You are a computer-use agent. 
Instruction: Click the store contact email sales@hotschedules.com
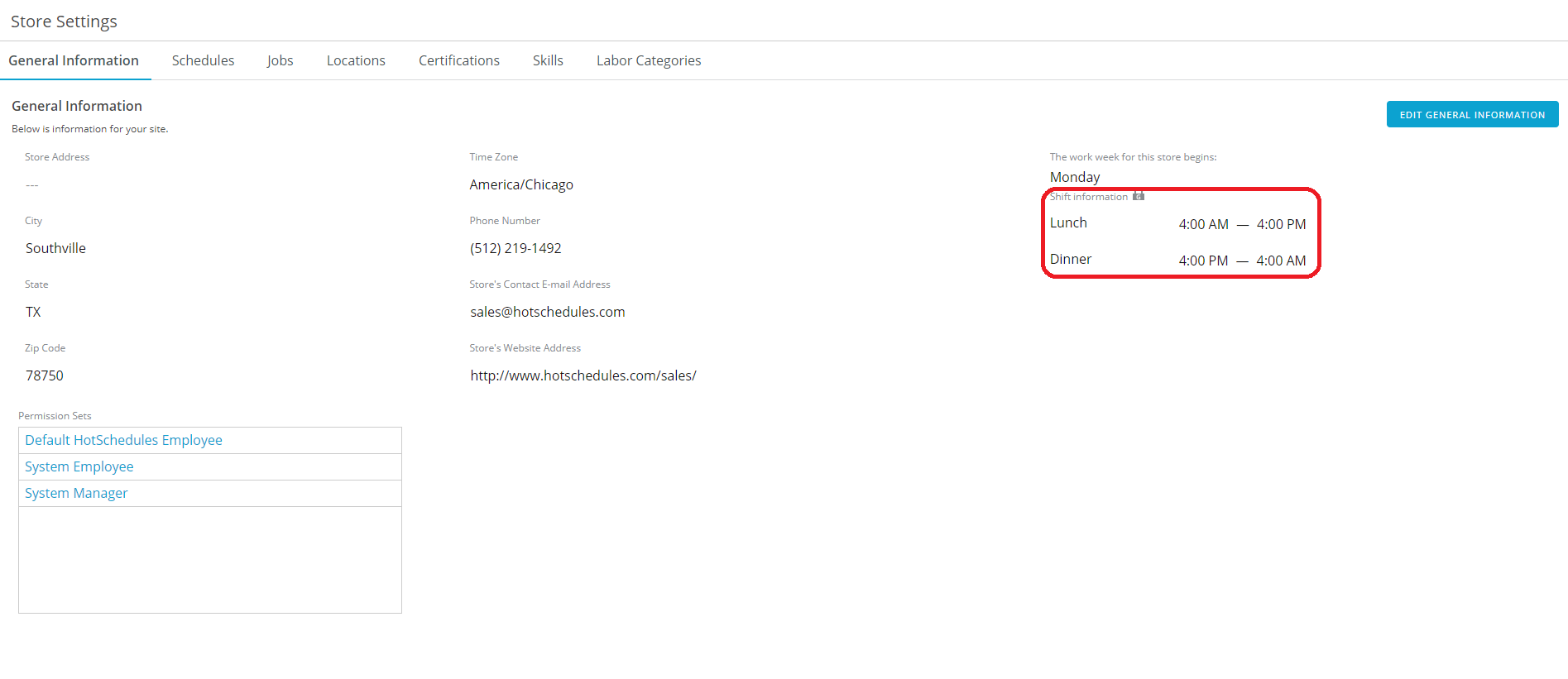click(x=547, y=312)
